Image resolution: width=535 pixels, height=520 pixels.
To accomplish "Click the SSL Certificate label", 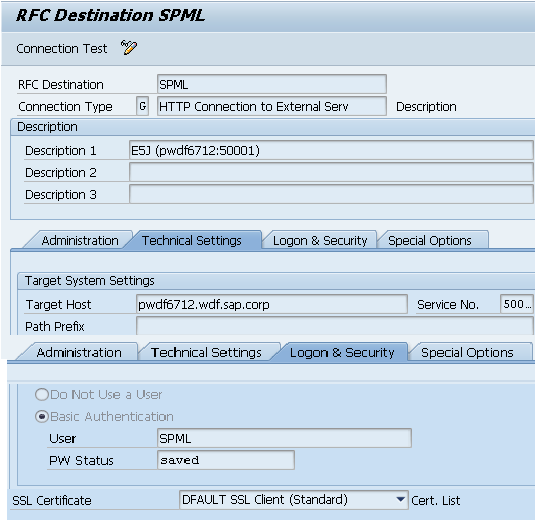I will click(52, 500).
